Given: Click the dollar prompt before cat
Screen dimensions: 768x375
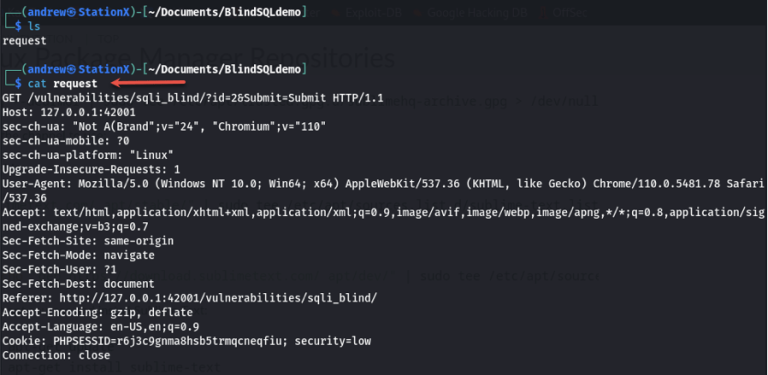Looking at the screenshot, I should pos(19,83).
